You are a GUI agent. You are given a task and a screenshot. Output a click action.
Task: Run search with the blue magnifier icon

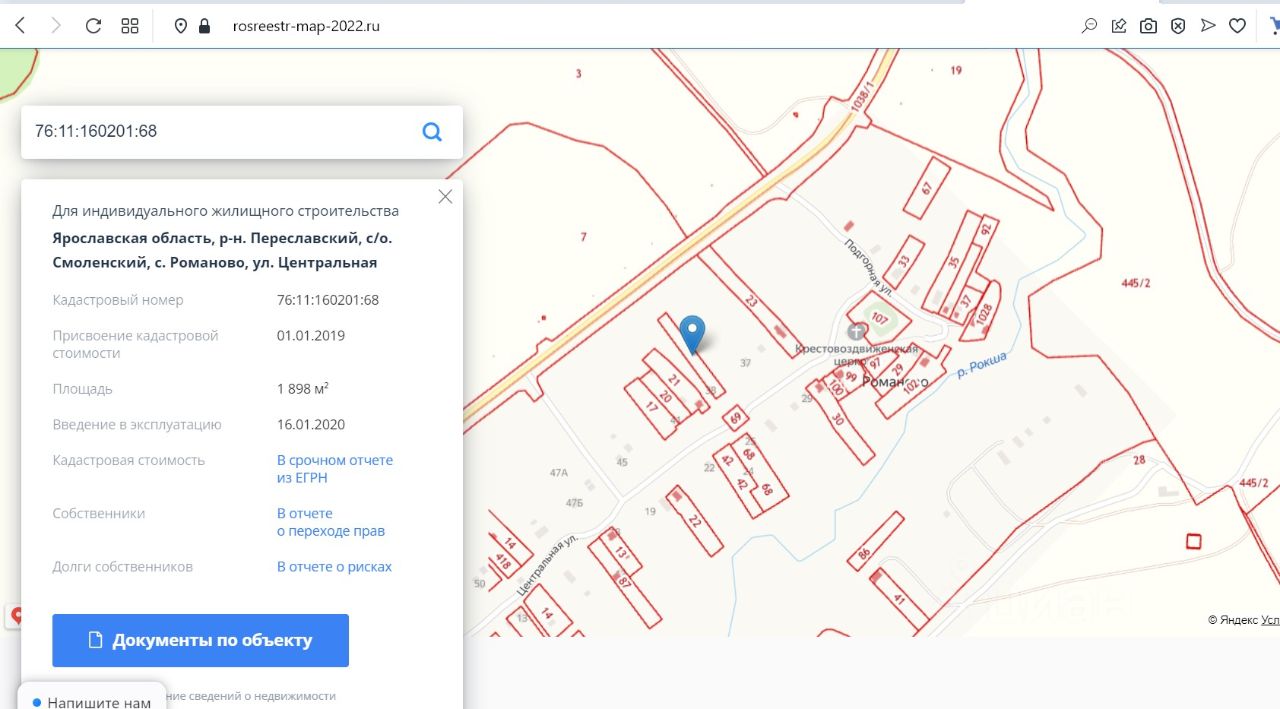point(432,131)
